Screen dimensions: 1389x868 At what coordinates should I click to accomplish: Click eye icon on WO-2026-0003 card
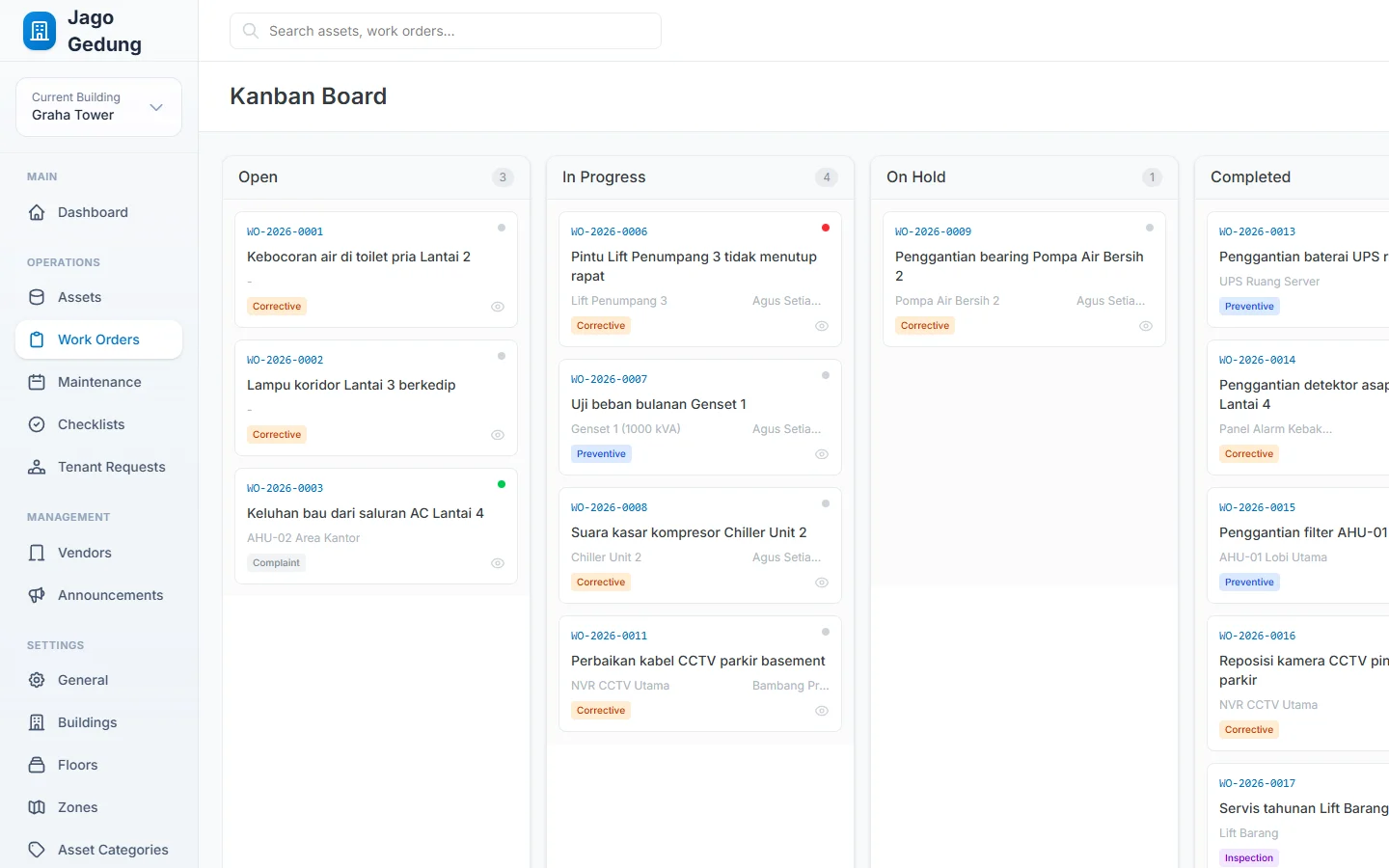click(498, 563)
